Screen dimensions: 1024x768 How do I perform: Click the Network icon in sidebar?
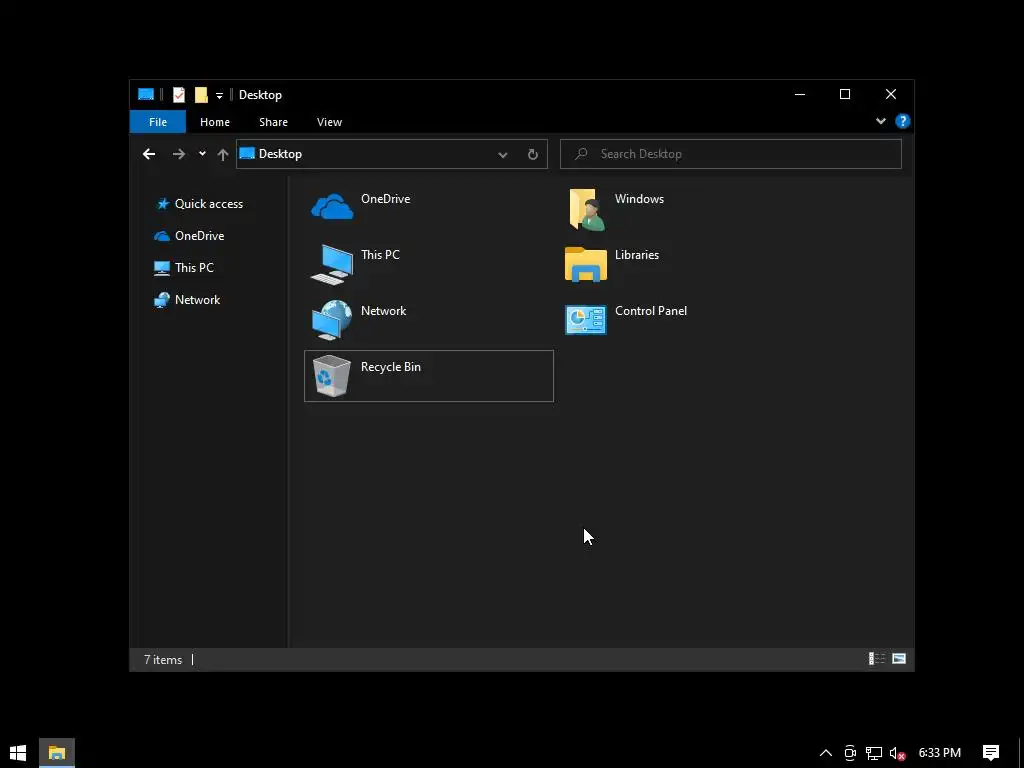click(161, 300)
